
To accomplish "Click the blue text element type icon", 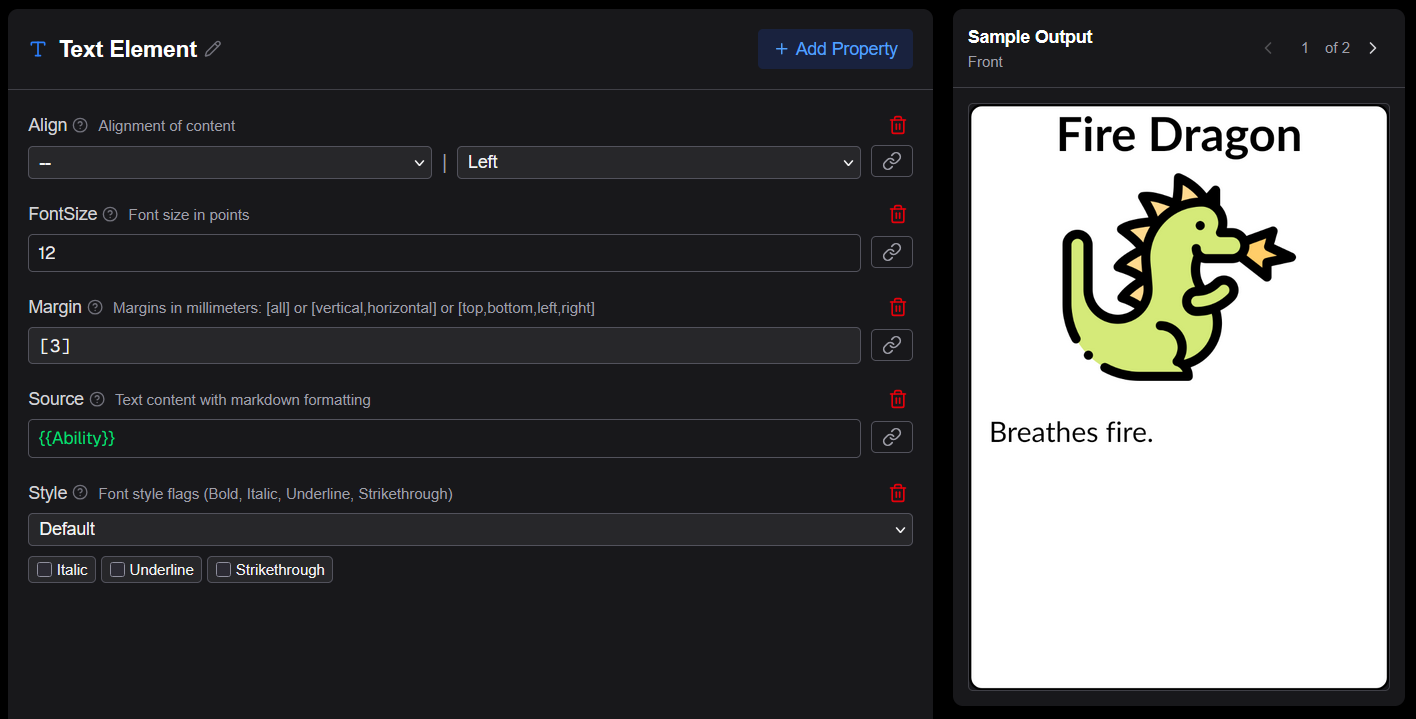I will click(38, 49).
